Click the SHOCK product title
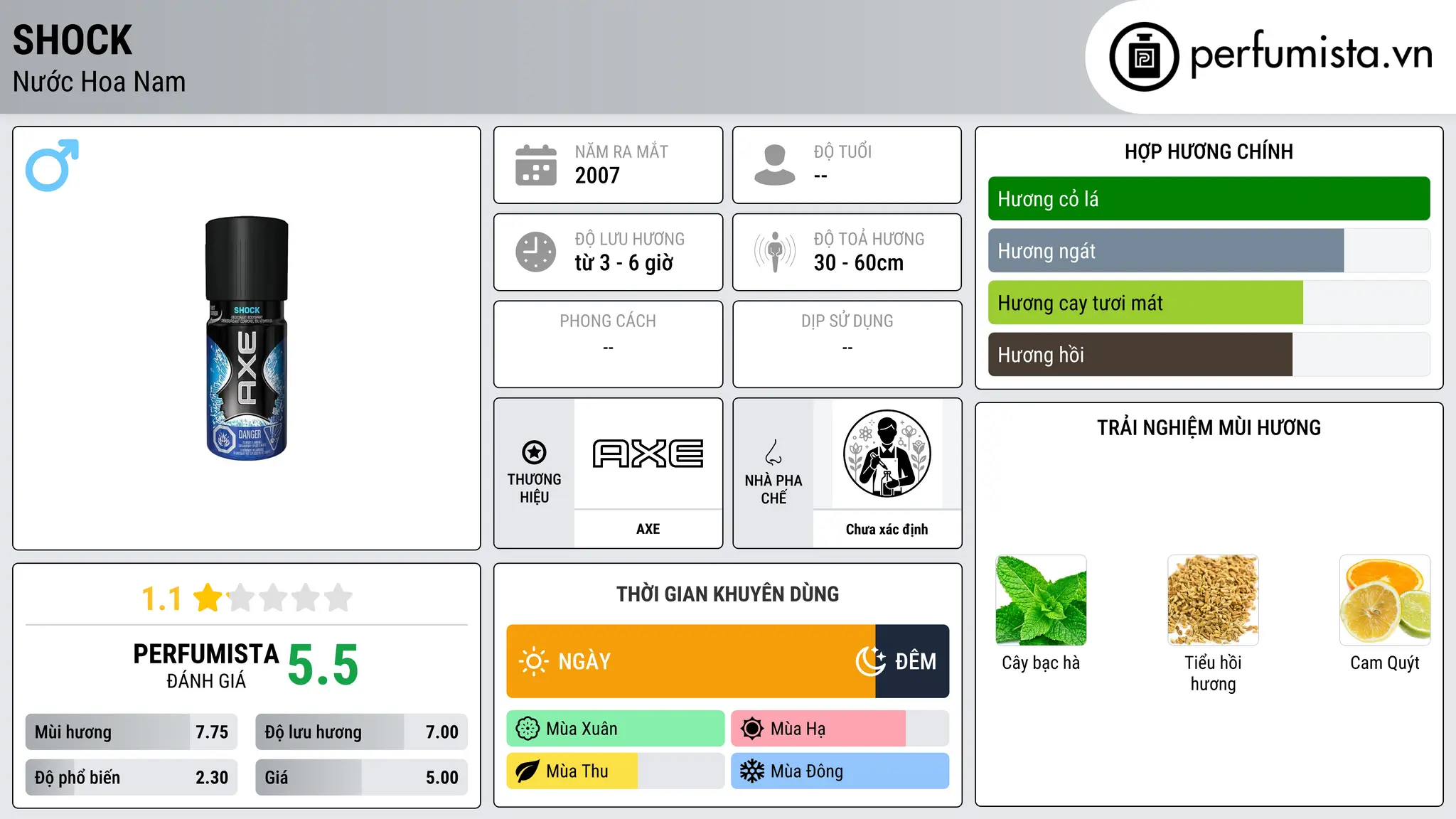 73,40
